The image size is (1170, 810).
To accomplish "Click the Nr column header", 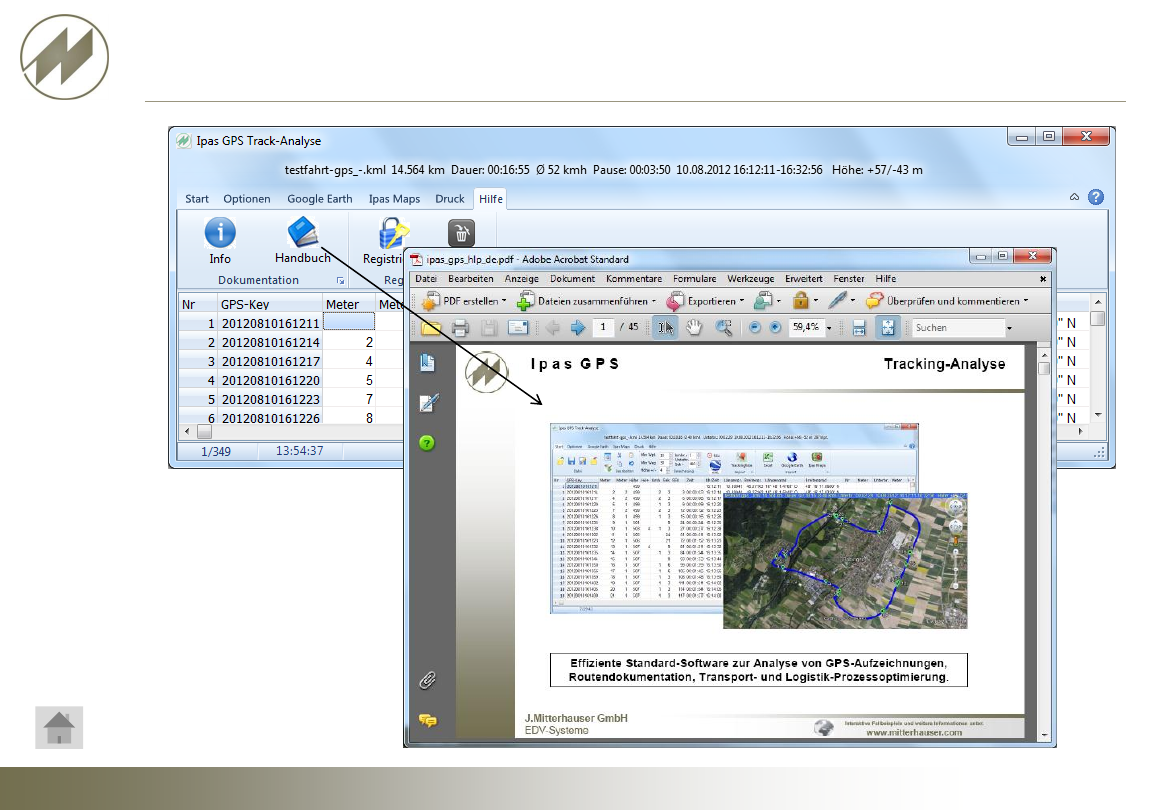I will (198, 304).
